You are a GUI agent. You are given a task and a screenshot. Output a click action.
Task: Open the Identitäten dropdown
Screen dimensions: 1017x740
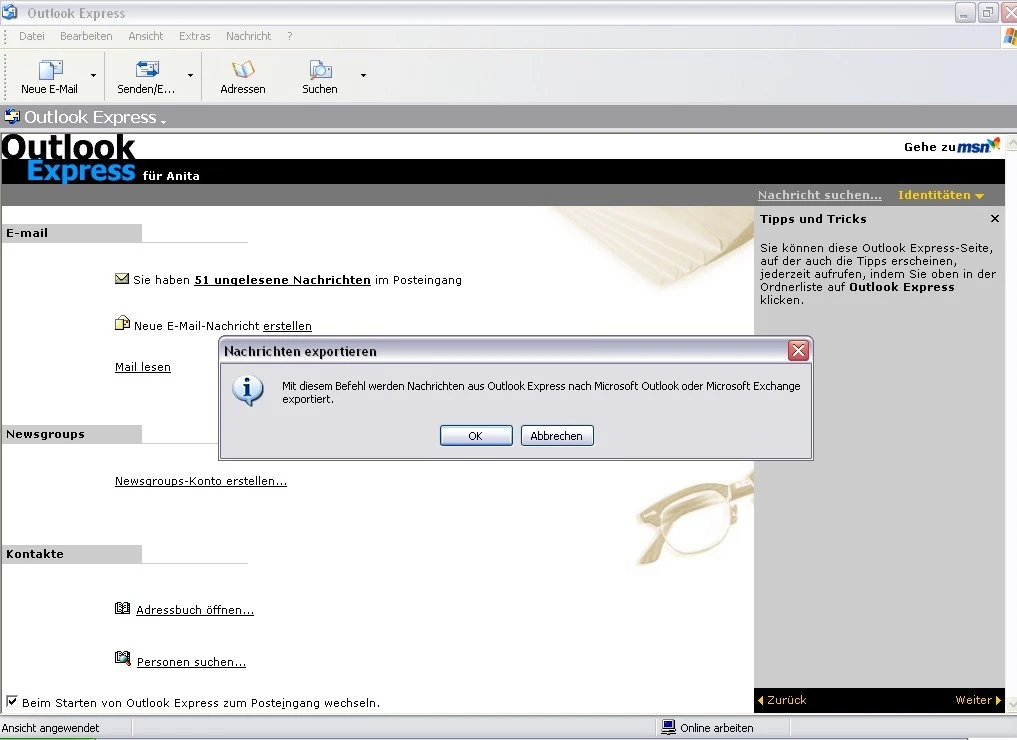tap(941, 195)
